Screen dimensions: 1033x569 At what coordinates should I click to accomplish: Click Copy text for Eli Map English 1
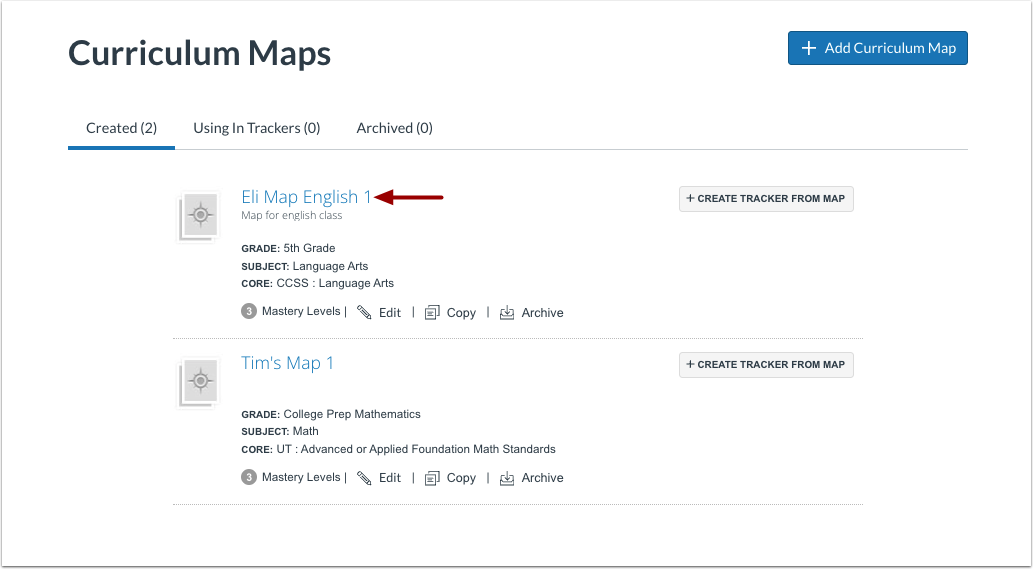(461, 313)
